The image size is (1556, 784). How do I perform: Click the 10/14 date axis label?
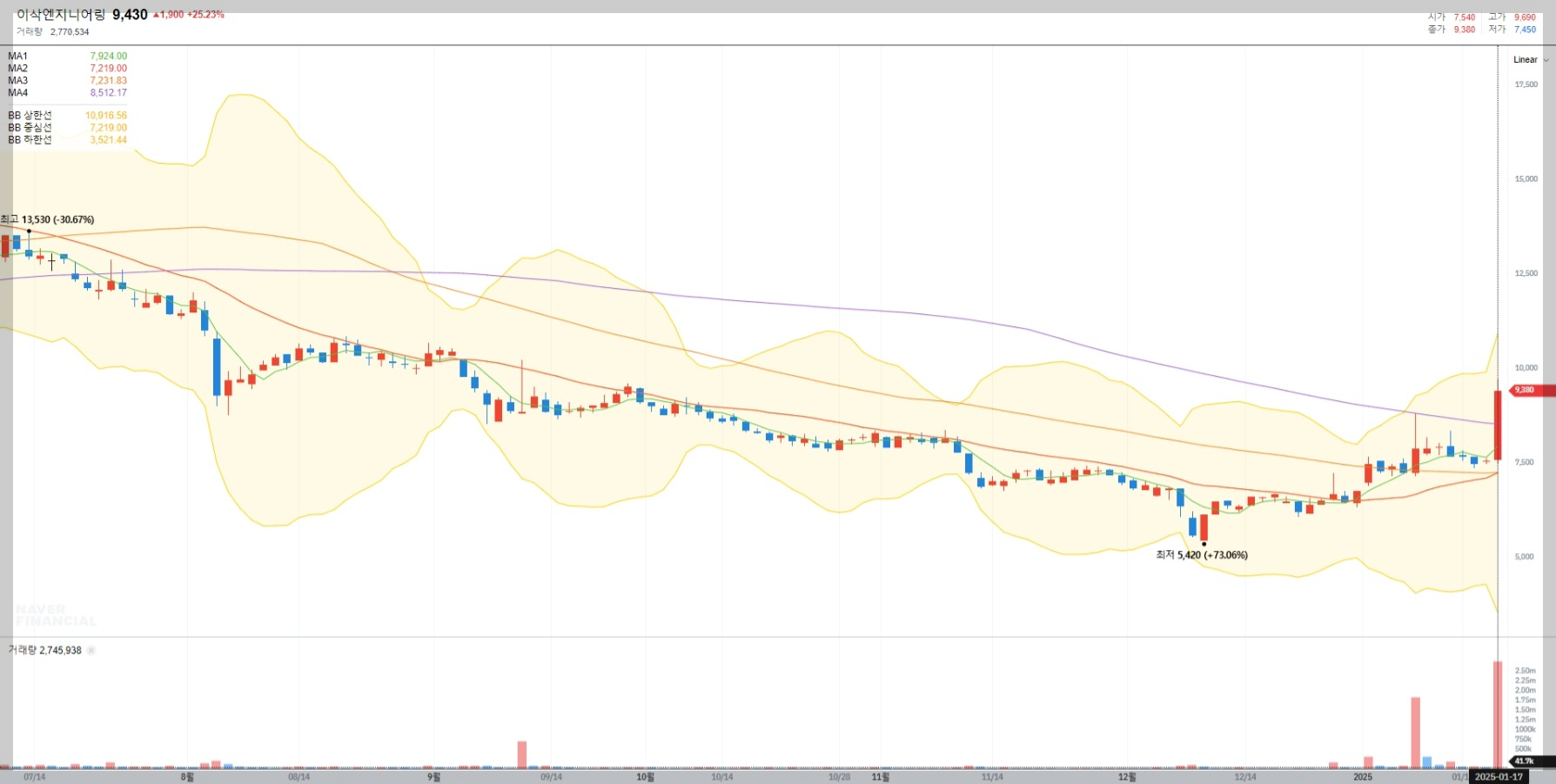coord(721,777)
